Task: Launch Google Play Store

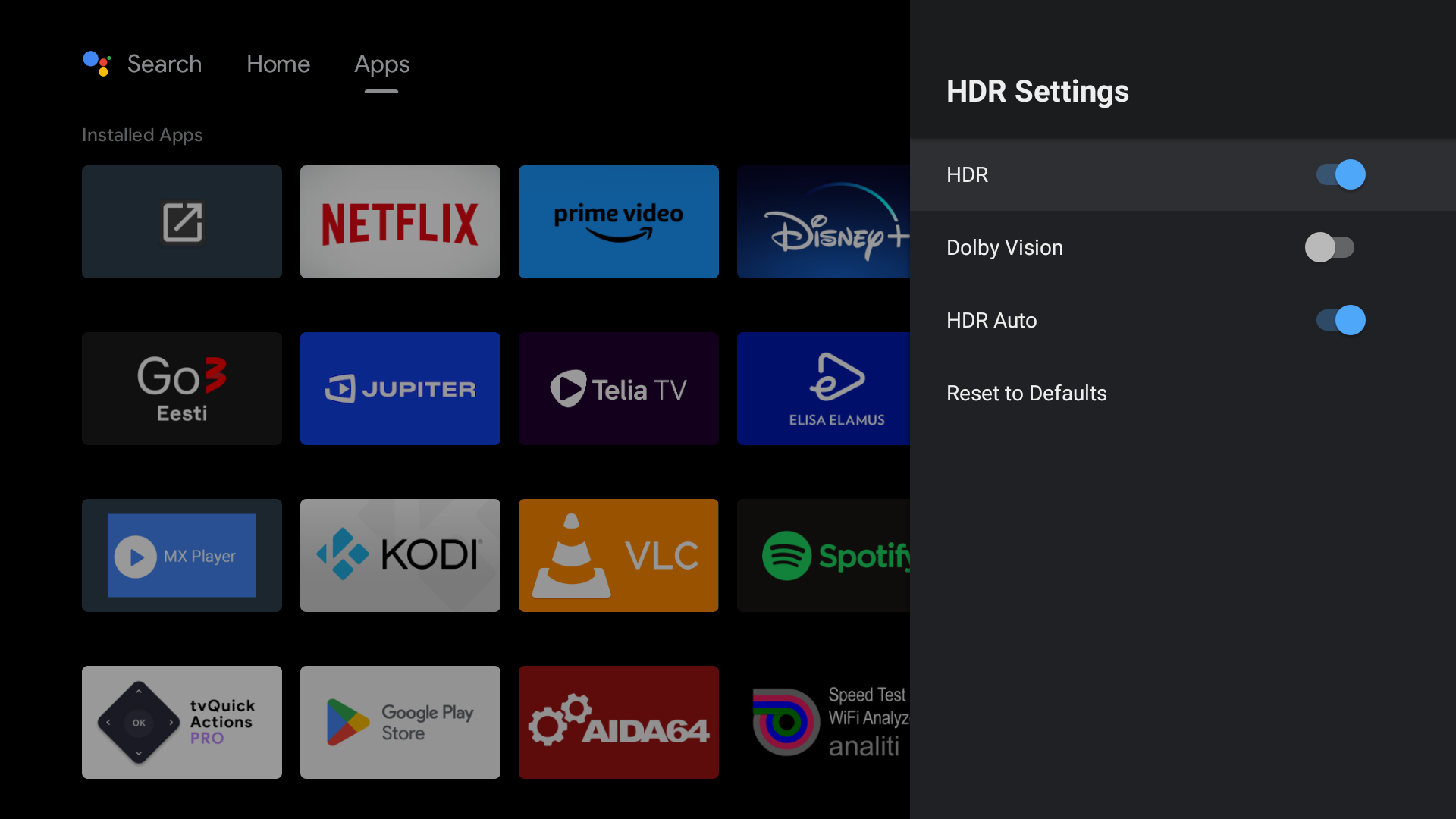Action: pyautogui.click(x=400, y=722)
